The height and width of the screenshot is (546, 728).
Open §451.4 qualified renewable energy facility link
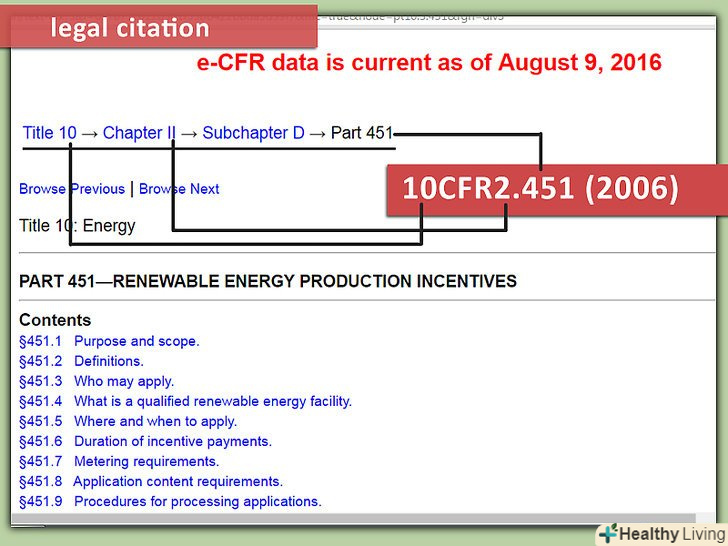185,401
